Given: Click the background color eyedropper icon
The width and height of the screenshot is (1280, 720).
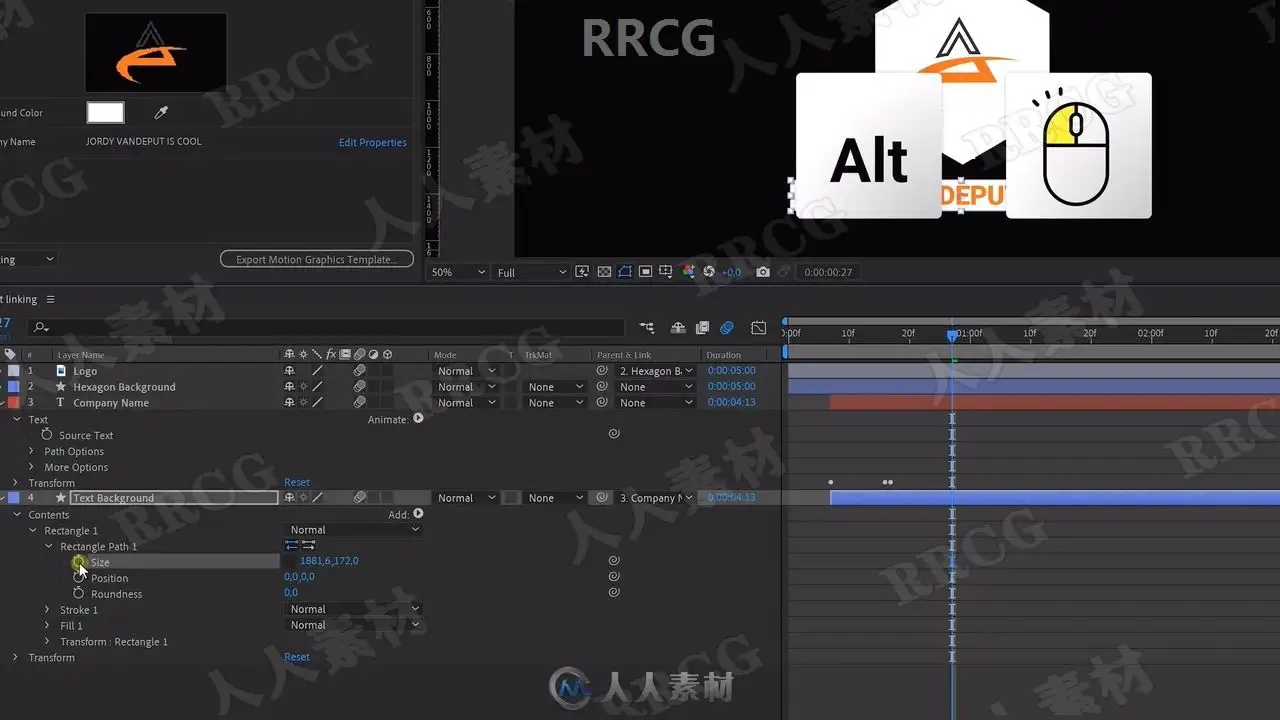Looking at the screenshot, I should pyautogui.click(x=160, y=113).
